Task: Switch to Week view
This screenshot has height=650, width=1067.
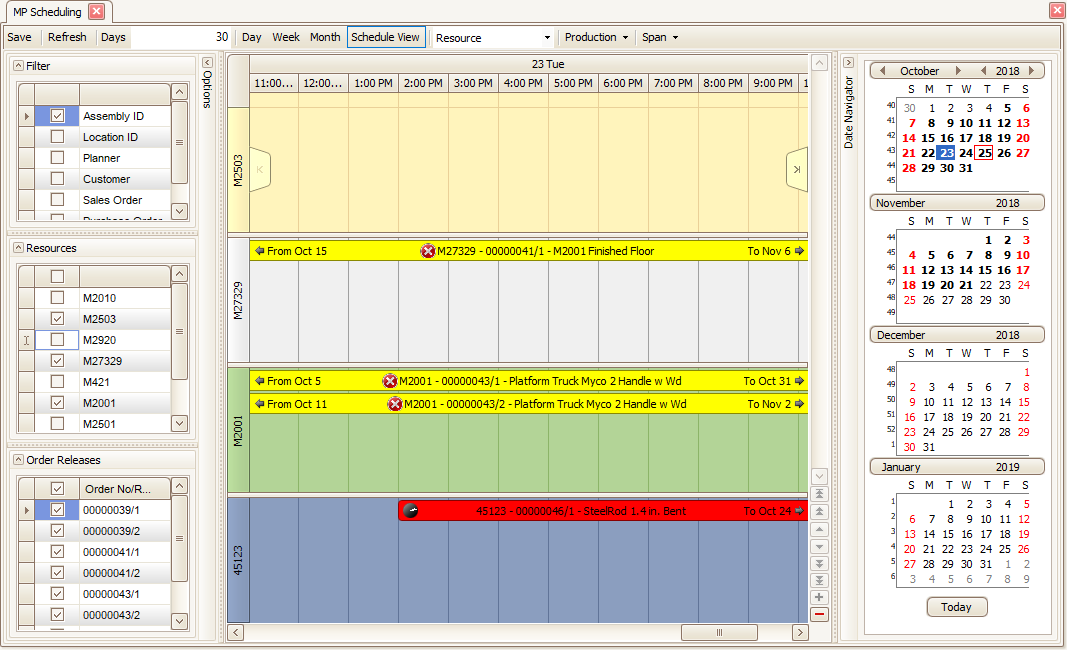Action: click(x=286, y=37)
